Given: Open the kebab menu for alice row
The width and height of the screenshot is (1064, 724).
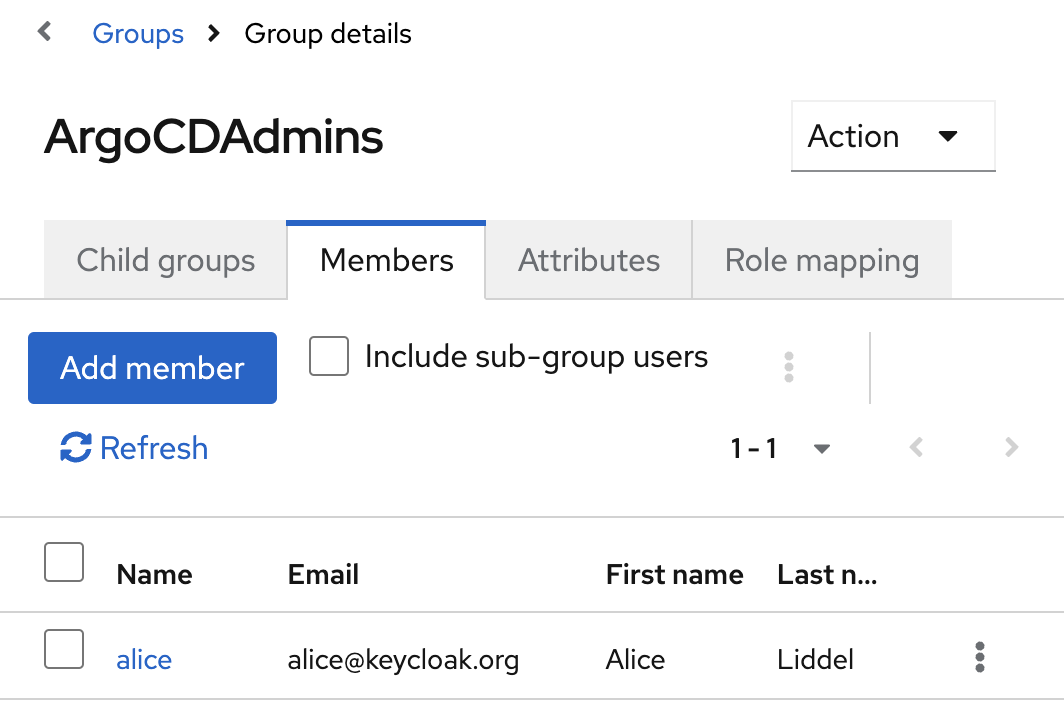Looking at the screenshot, I should [x=979, y=657].
